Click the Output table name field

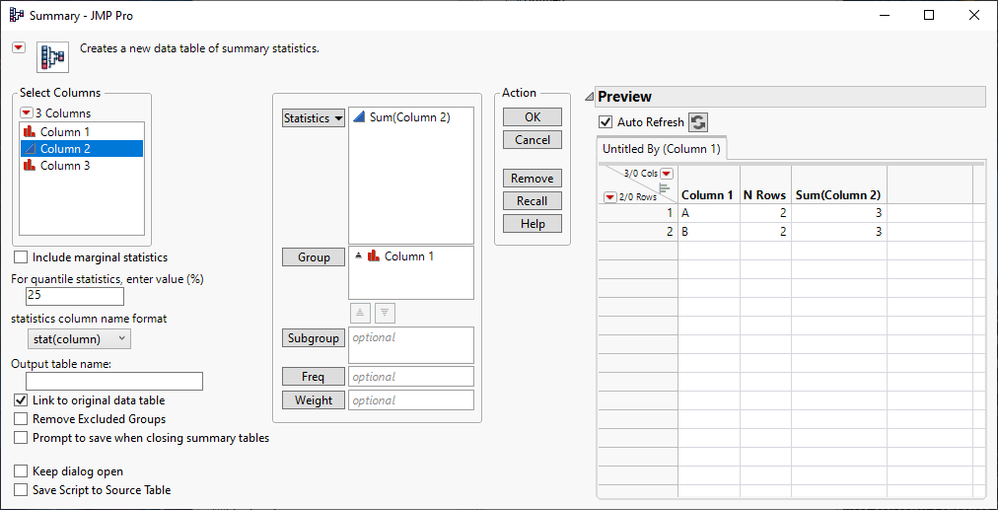pos(114,381)
